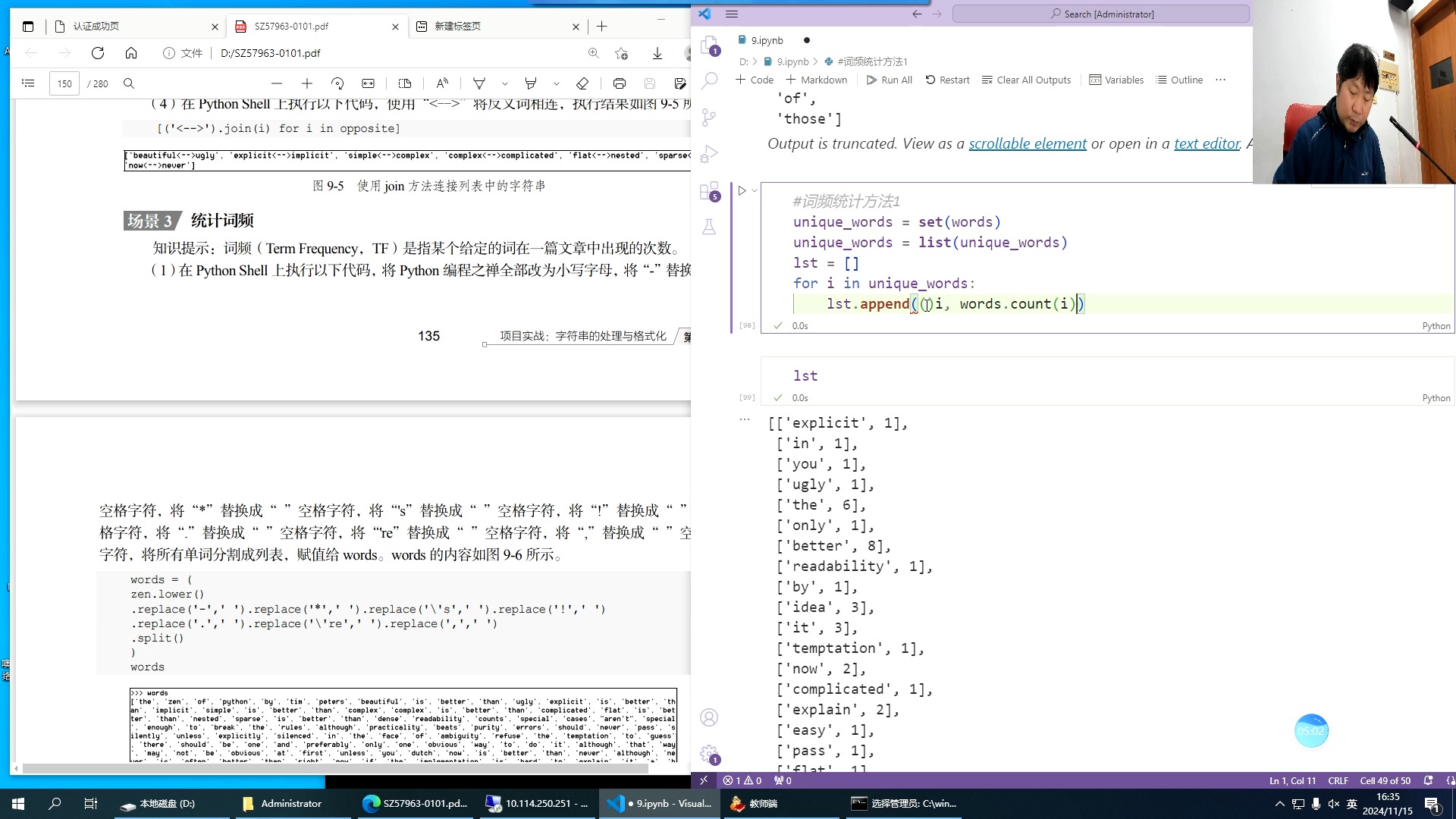Image resolution: width=1456 pixels, height=819 pixels.
Task: Open output cell more actions ellipsis
Action: tap(745, 419)
